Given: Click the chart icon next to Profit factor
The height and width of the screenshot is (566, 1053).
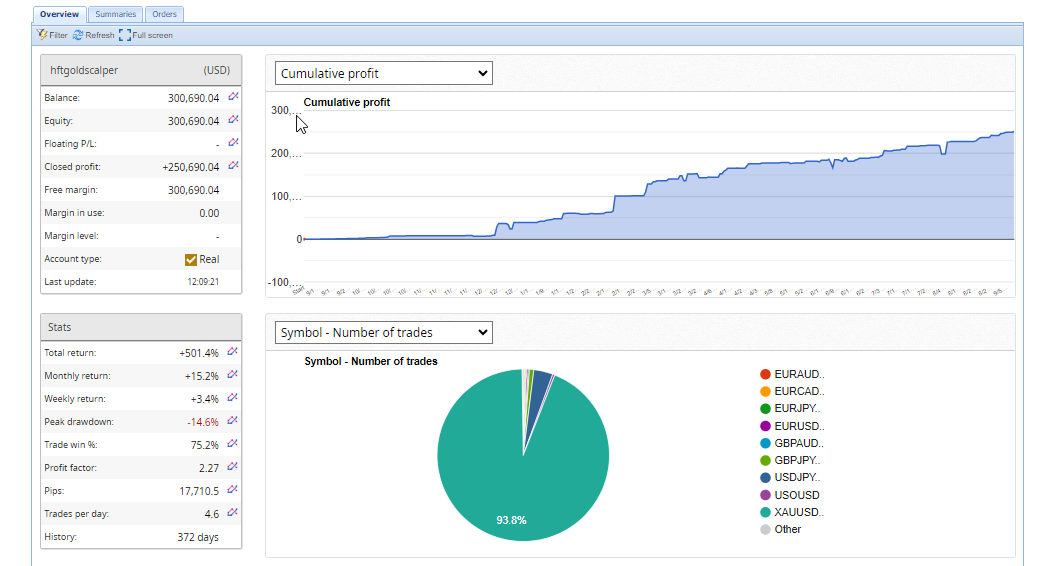Looking at the screenshot, I should click(233, 467).
